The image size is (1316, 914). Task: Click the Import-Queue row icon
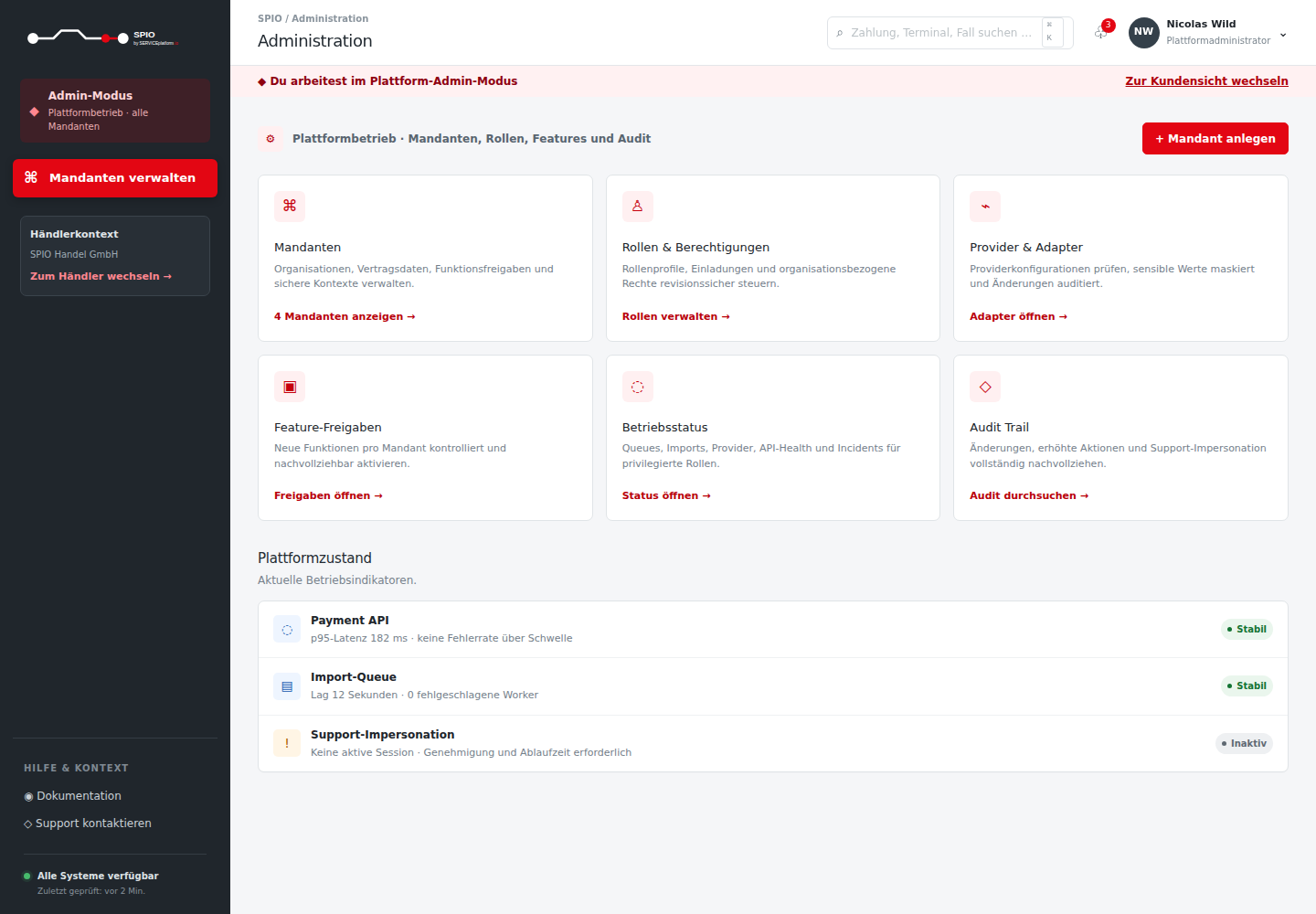point(287,686)
